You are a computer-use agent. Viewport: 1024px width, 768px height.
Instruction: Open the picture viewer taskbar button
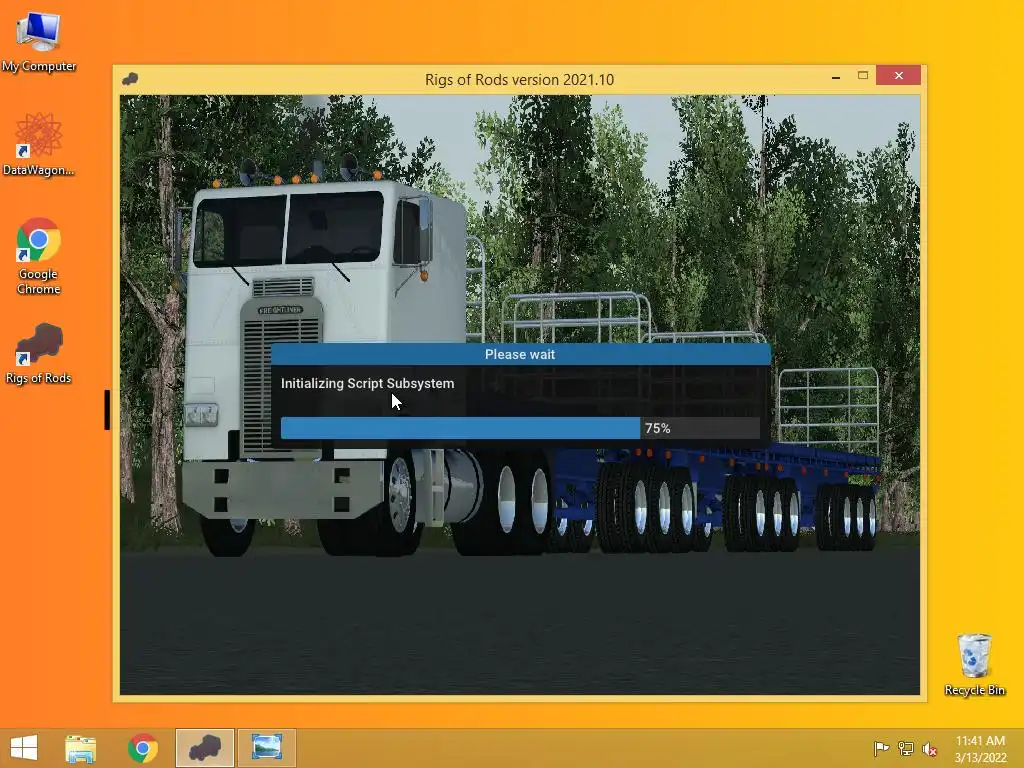[266, 748]
